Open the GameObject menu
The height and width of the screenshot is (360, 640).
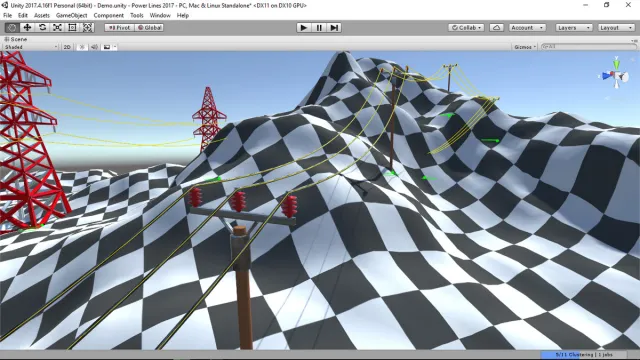pyautogui.click(x=71, y=15)
